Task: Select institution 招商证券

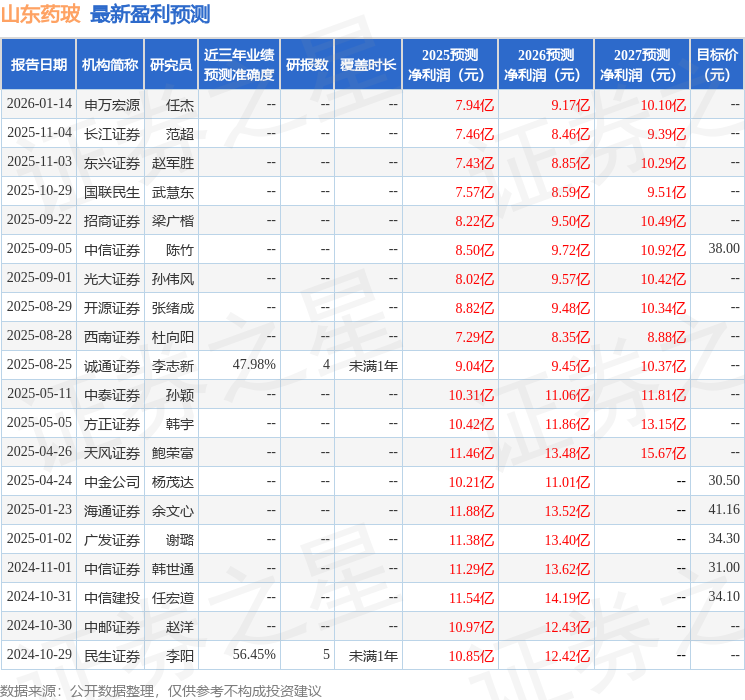Action: 112,221
